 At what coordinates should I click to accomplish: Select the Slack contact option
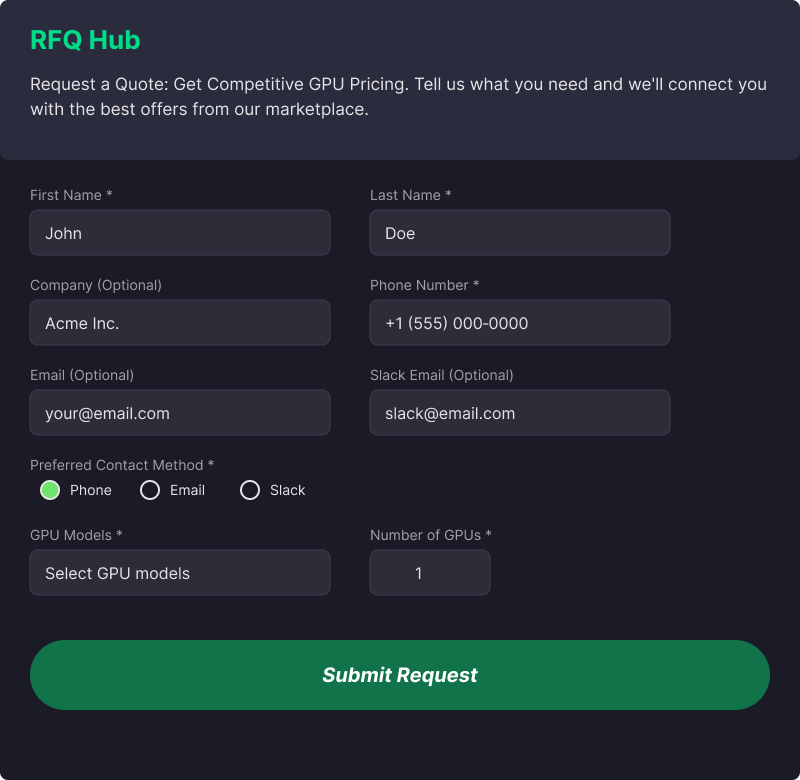pyautogui.click(x=250, y=490)
